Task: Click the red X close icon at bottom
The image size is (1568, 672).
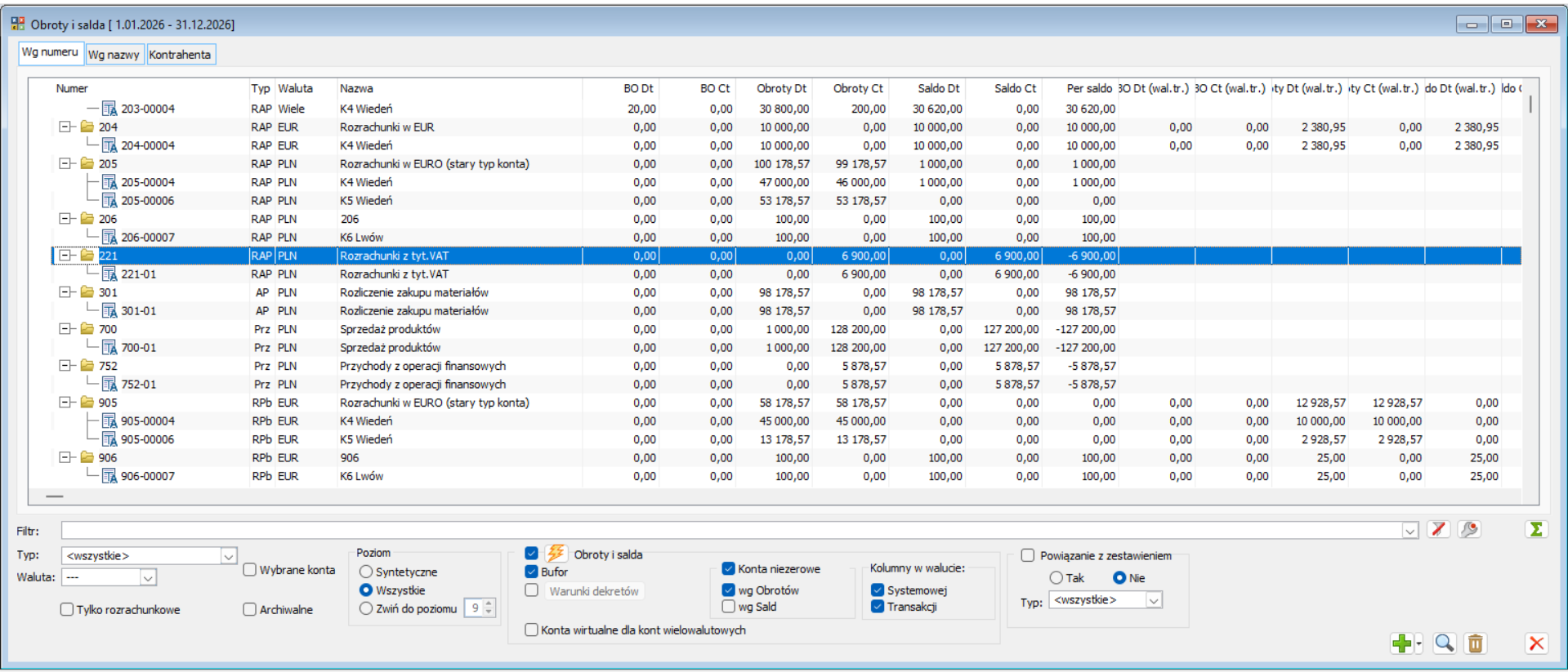Action: tap(1536, 643)
